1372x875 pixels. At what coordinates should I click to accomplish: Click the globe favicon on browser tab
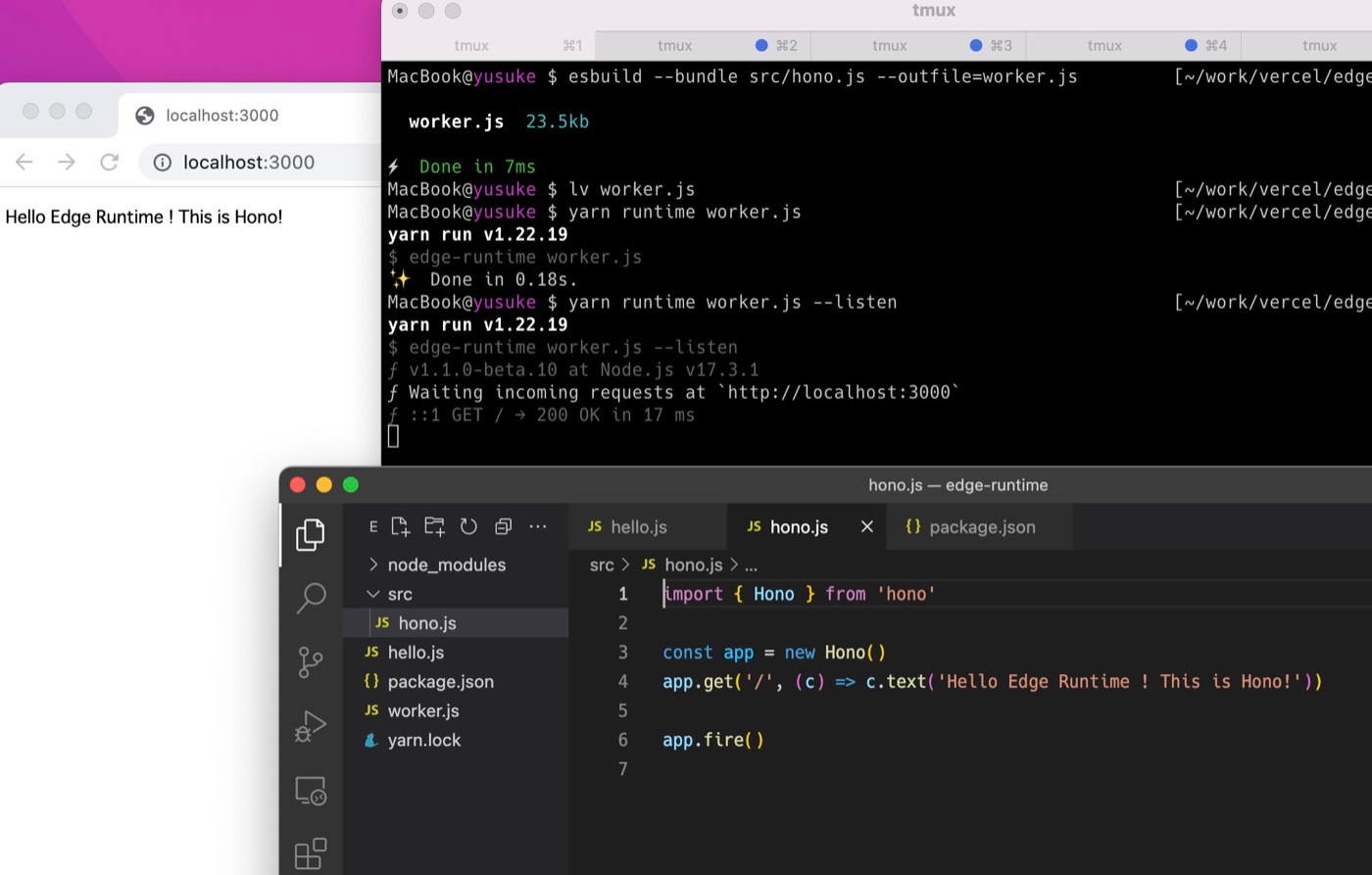tap(145, 116)
